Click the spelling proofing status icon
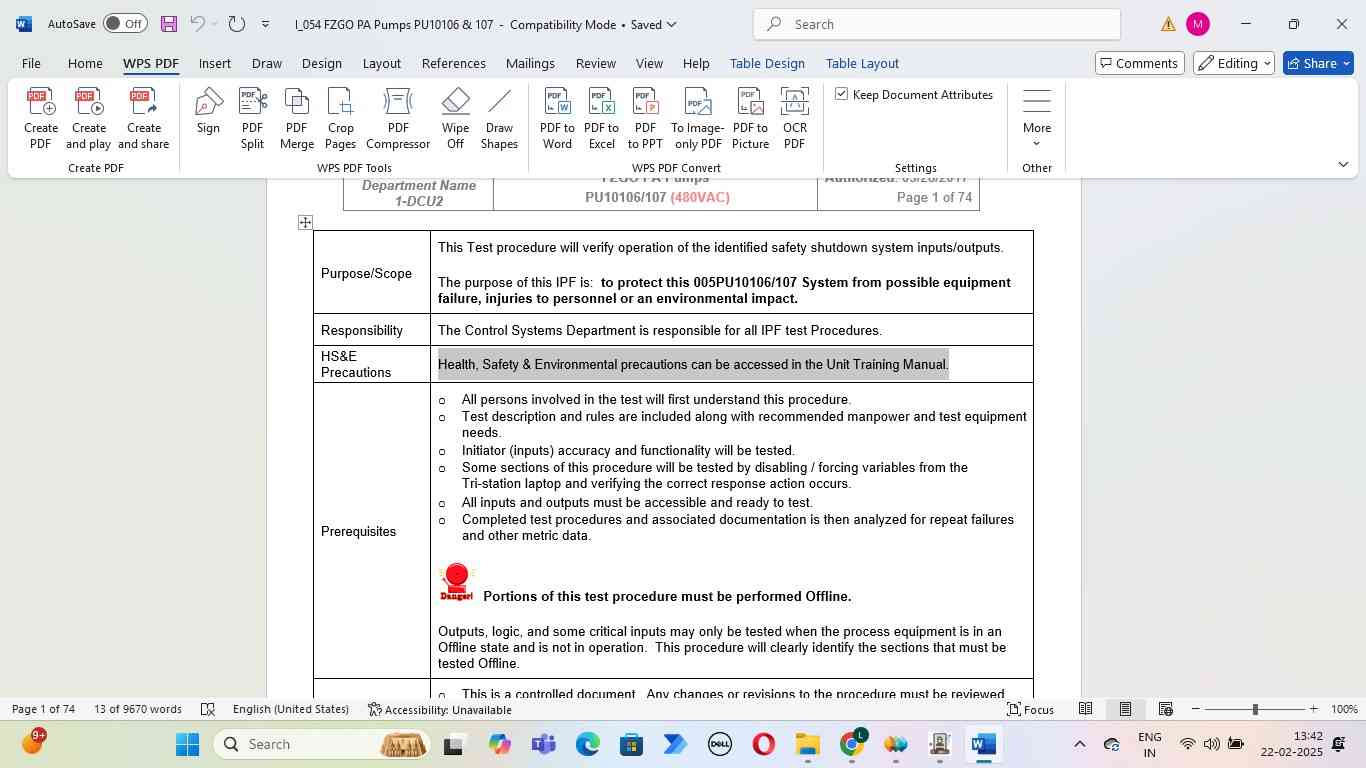Screen dimensions: 1366x768 pos(208,709)
